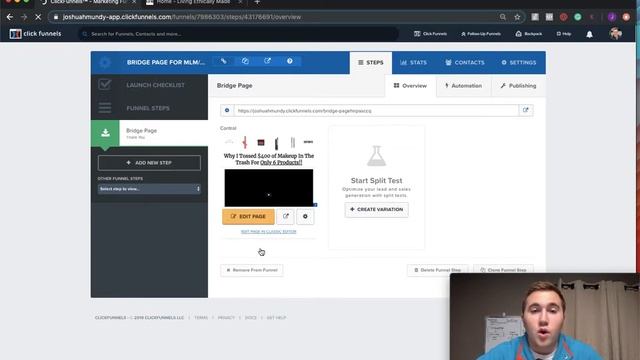Click the browser address bar URL
The image size is (640, 360).
(x=182, y=17)
